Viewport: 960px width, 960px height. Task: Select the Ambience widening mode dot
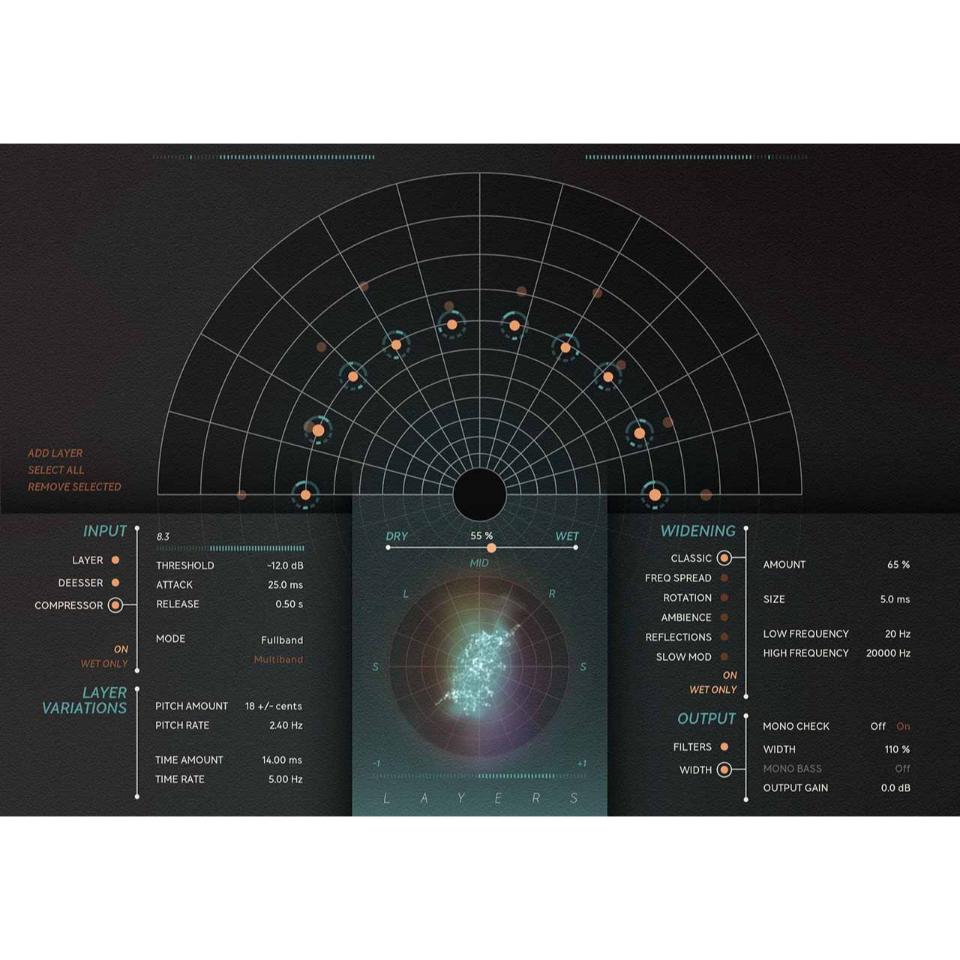(x=724, y=618)
